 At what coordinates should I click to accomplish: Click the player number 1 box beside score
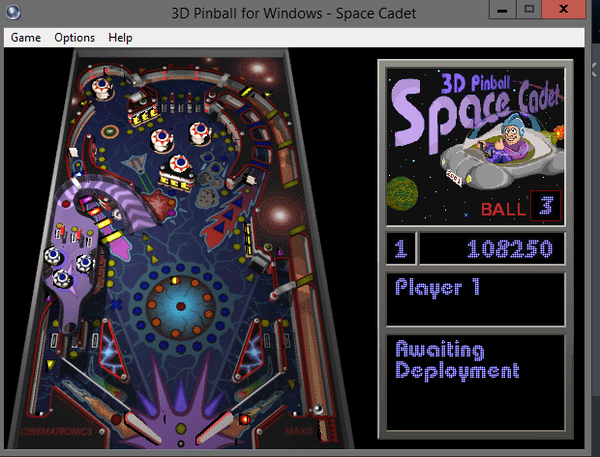pyautogui.click(x=400, y=249)
